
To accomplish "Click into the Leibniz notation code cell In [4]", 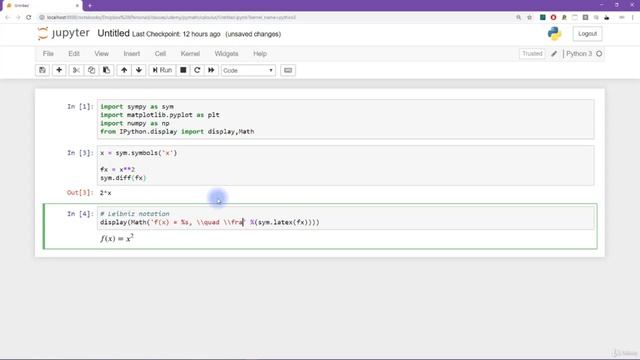I will pyautogui.click(x=346, y=218).
